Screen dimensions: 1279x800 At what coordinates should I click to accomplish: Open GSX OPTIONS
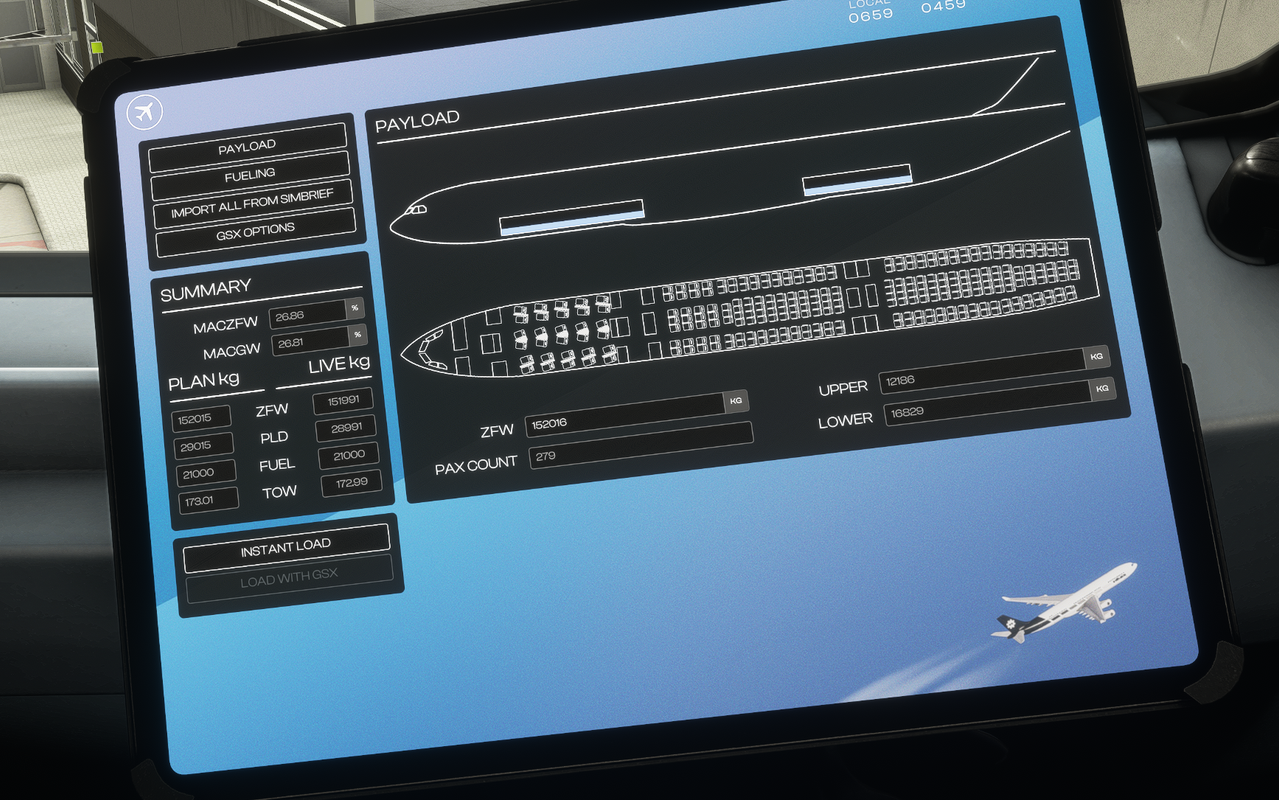[256, 231]
